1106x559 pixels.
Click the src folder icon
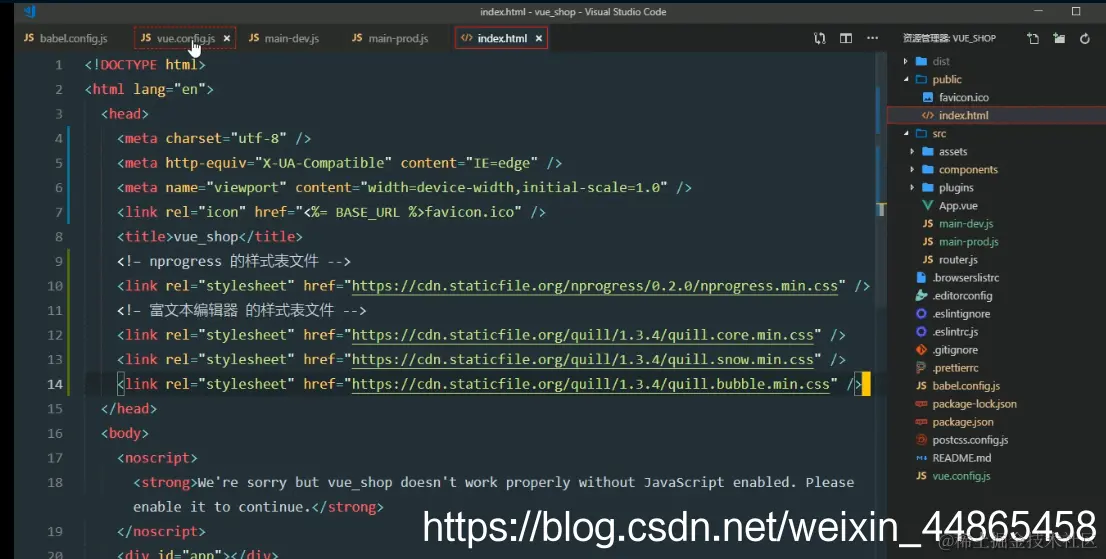[921, 133]
